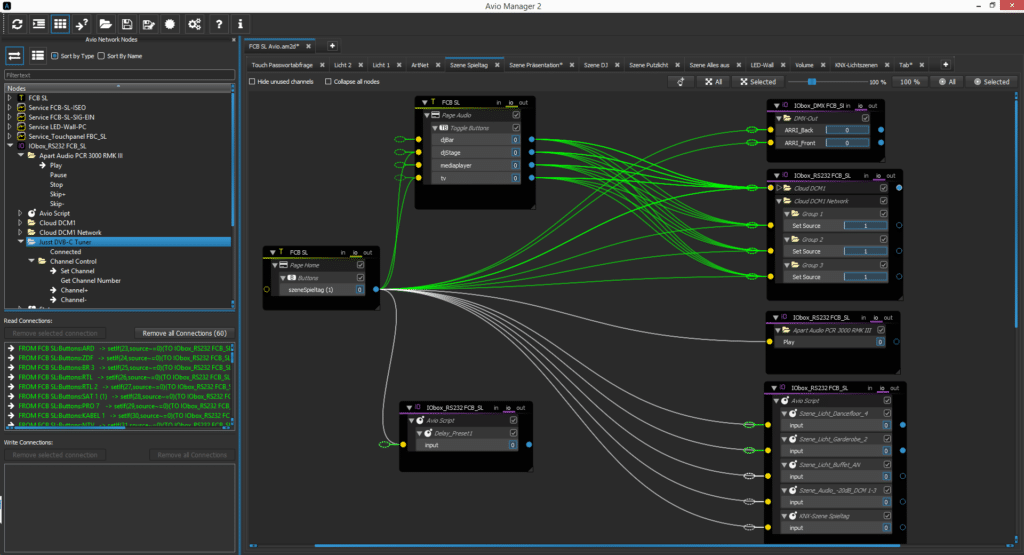
Task: Click the question mark help icon
Action: (218, 23)
